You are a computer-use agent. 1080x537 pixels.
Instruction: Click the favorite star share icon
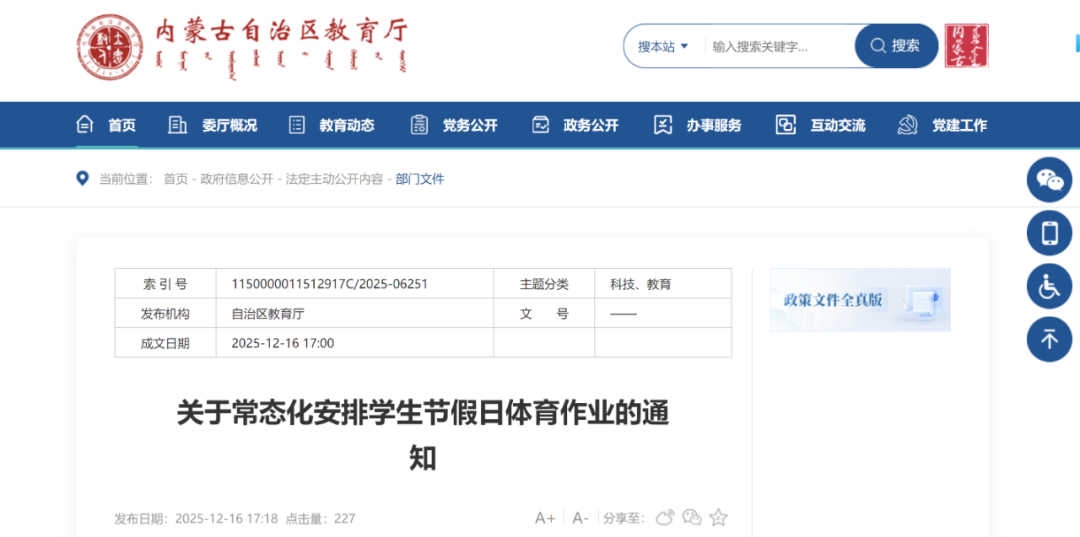[718, 518]
